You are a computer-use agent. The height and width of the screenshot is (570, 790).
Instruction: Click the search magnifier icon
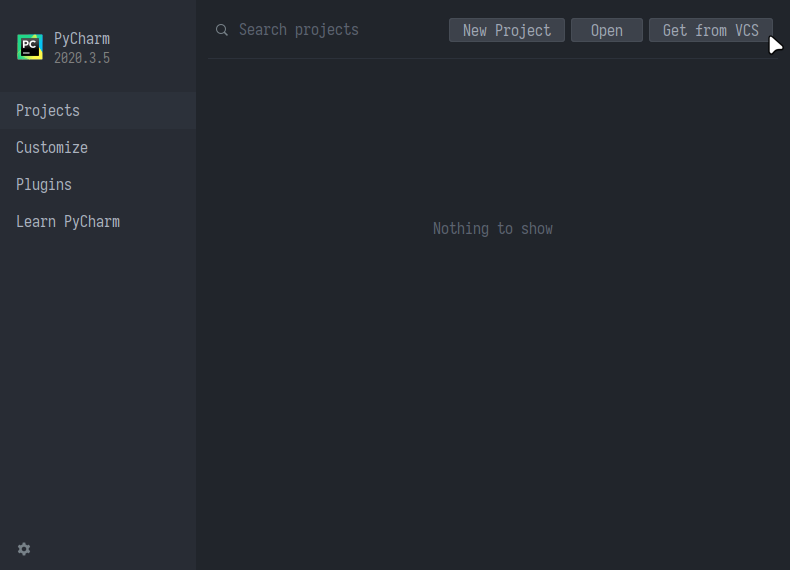click(222, 30)
